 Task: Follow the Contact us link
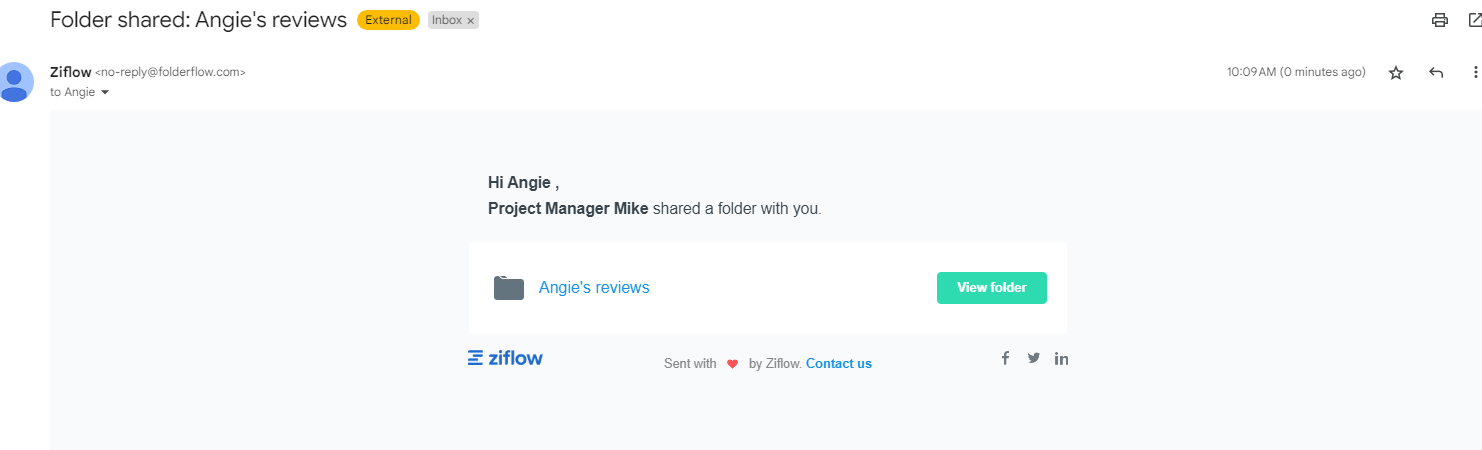point(839,364)
